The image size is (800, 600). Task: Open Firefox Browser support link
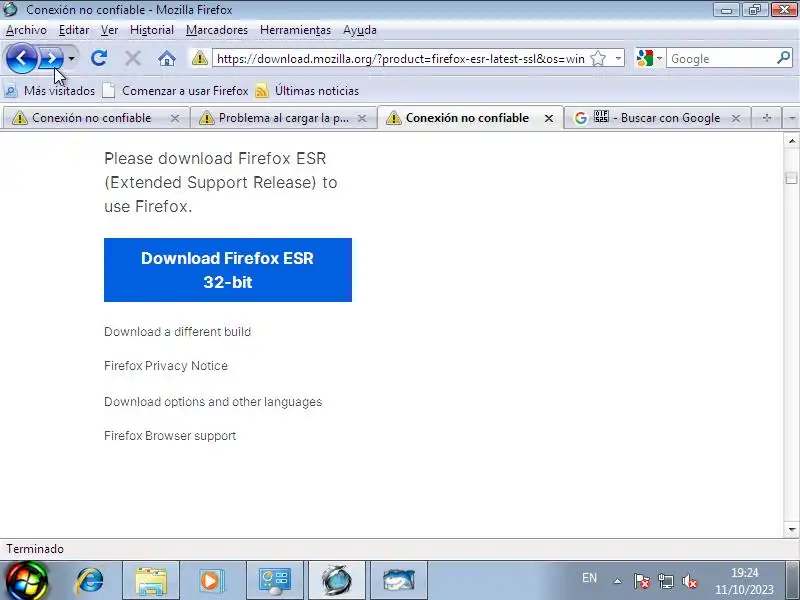coord(170,436)
